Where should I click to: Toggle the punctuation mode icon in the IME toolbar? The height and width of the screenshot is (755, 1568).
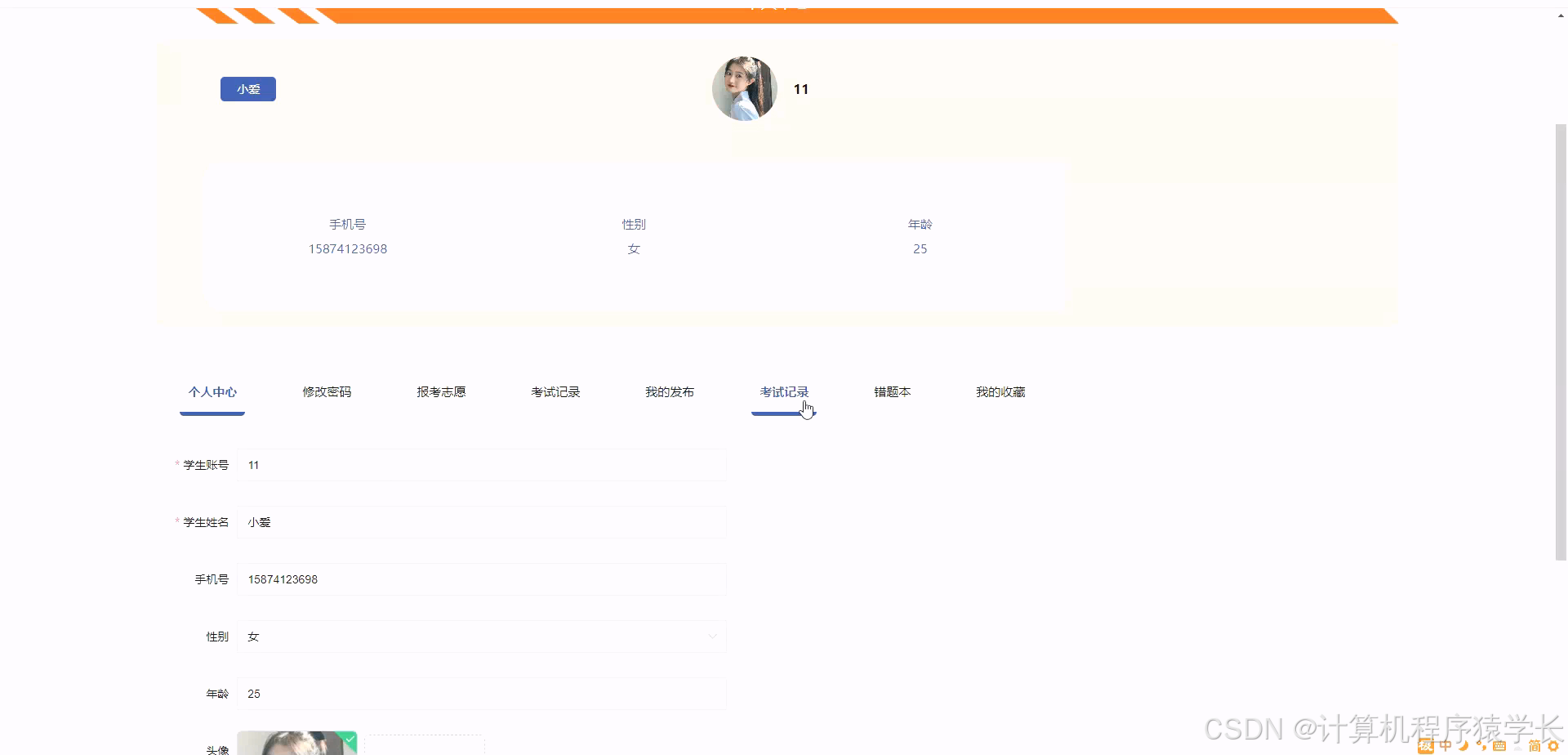pos(1481,746)
